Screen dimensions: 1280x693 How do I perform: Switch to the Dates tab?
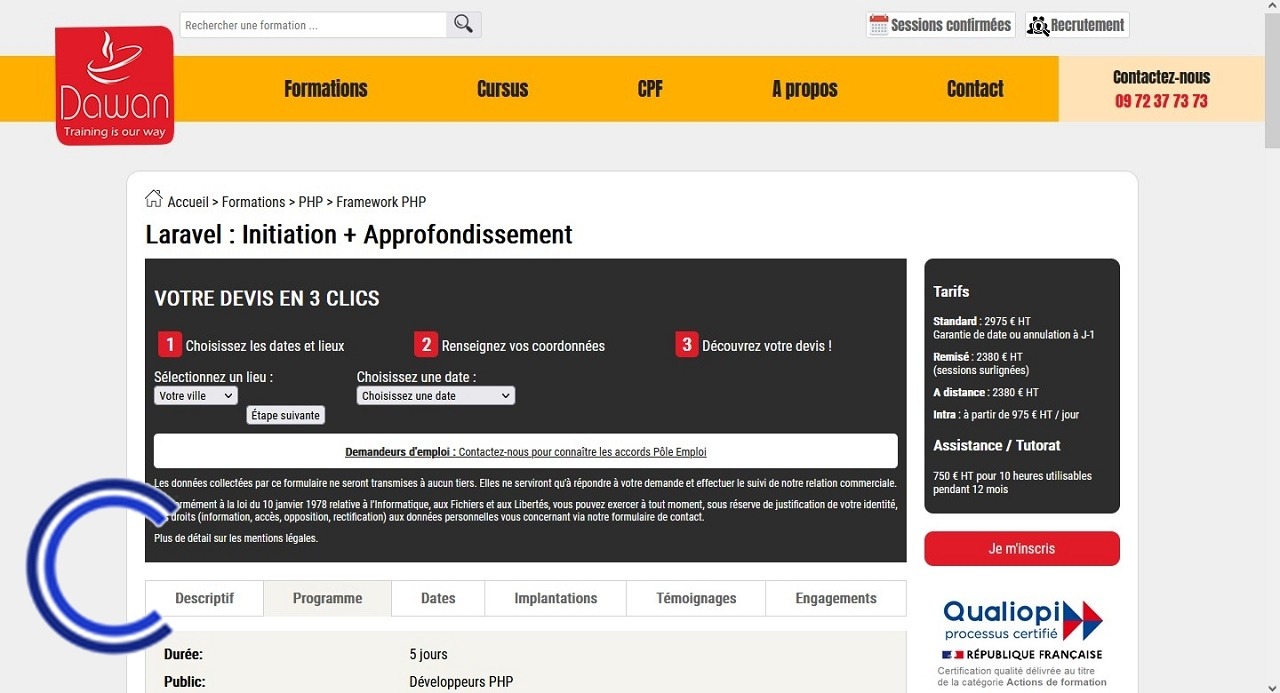pyautogui.click(x=438, y=598)
